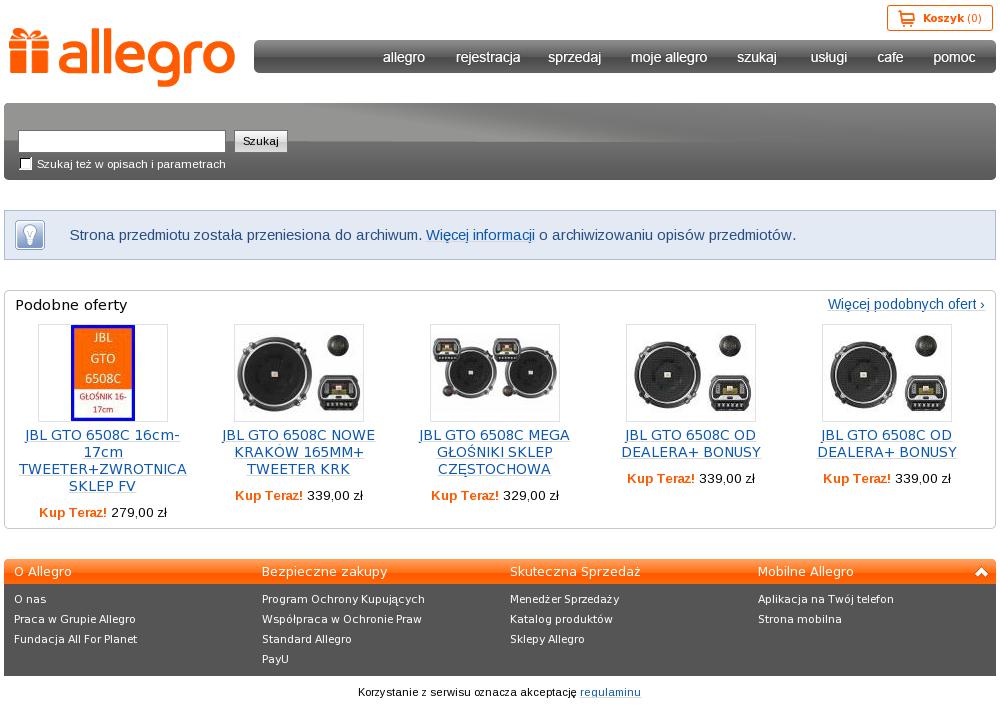Open Aplikacja na Twój telefon link
Screen dimensions: 1000x712
(825, 599)
